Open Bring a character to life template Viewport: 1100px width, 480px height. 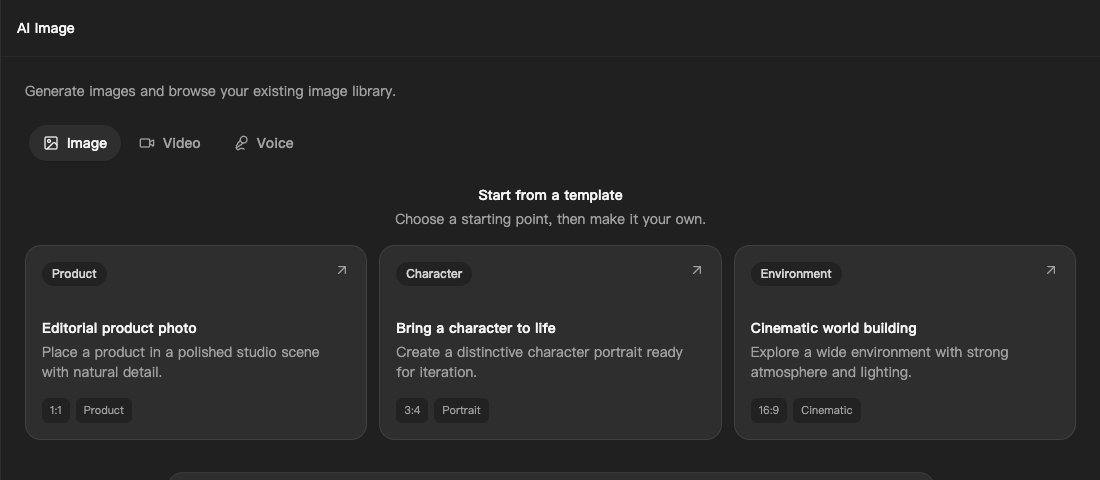click(551, 342)
